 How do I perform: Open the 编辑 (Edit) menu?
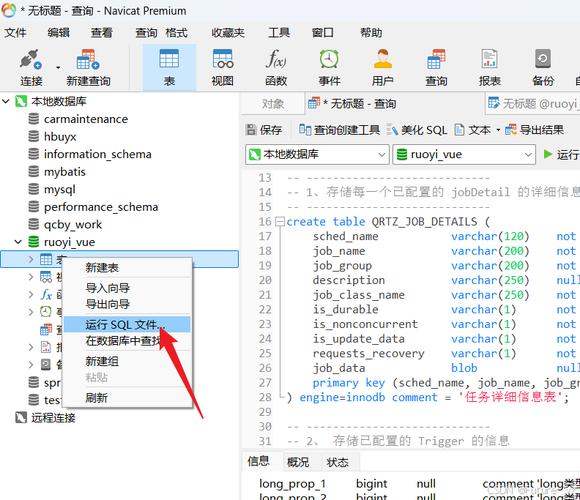(x=59, y=33)
